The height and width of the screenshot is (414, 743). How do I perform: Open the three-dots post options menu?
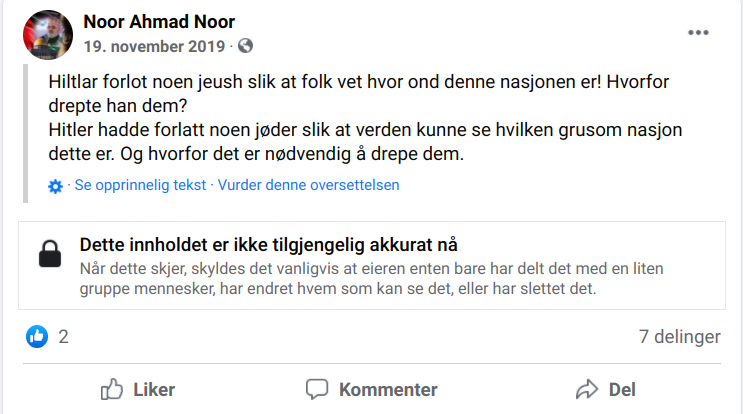click(x=698, y=33)
